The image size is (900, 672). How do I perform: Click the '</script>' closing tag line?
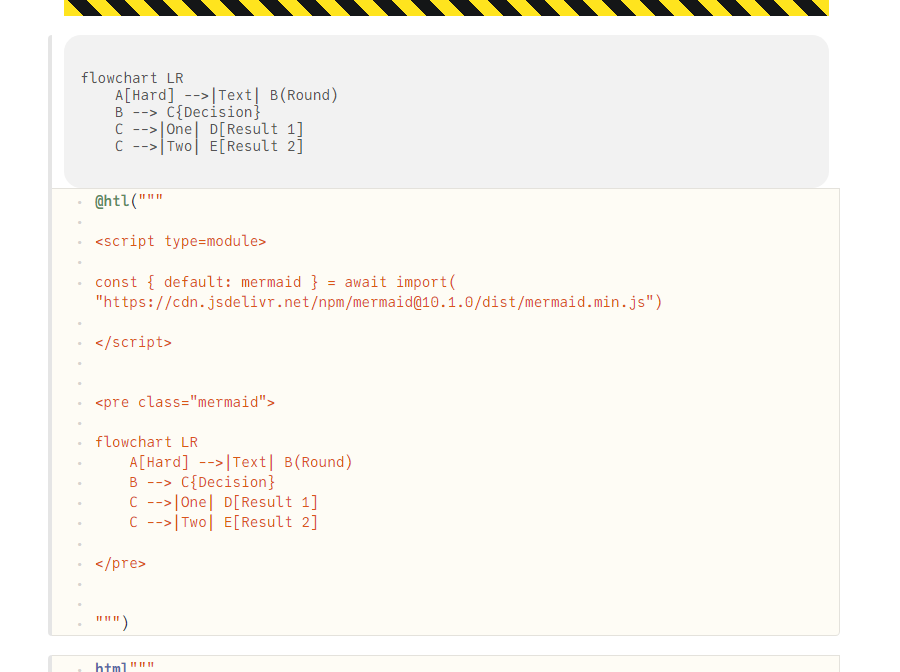pos(133,343)
